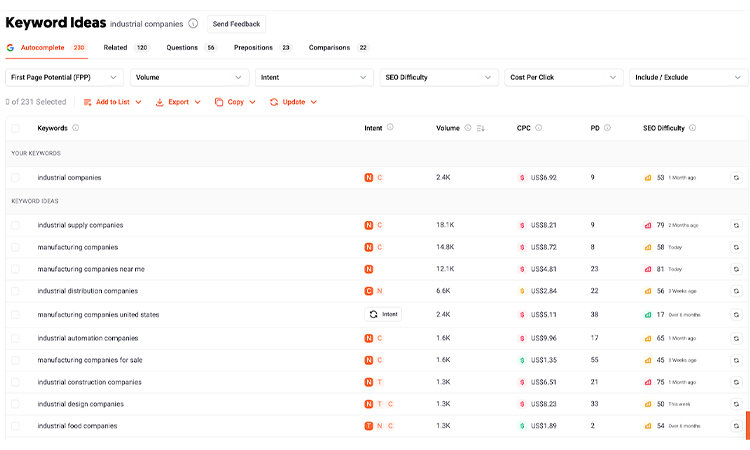Expand the Add to List menu
The width and height of the screenshot is (750, 450).
112,102
